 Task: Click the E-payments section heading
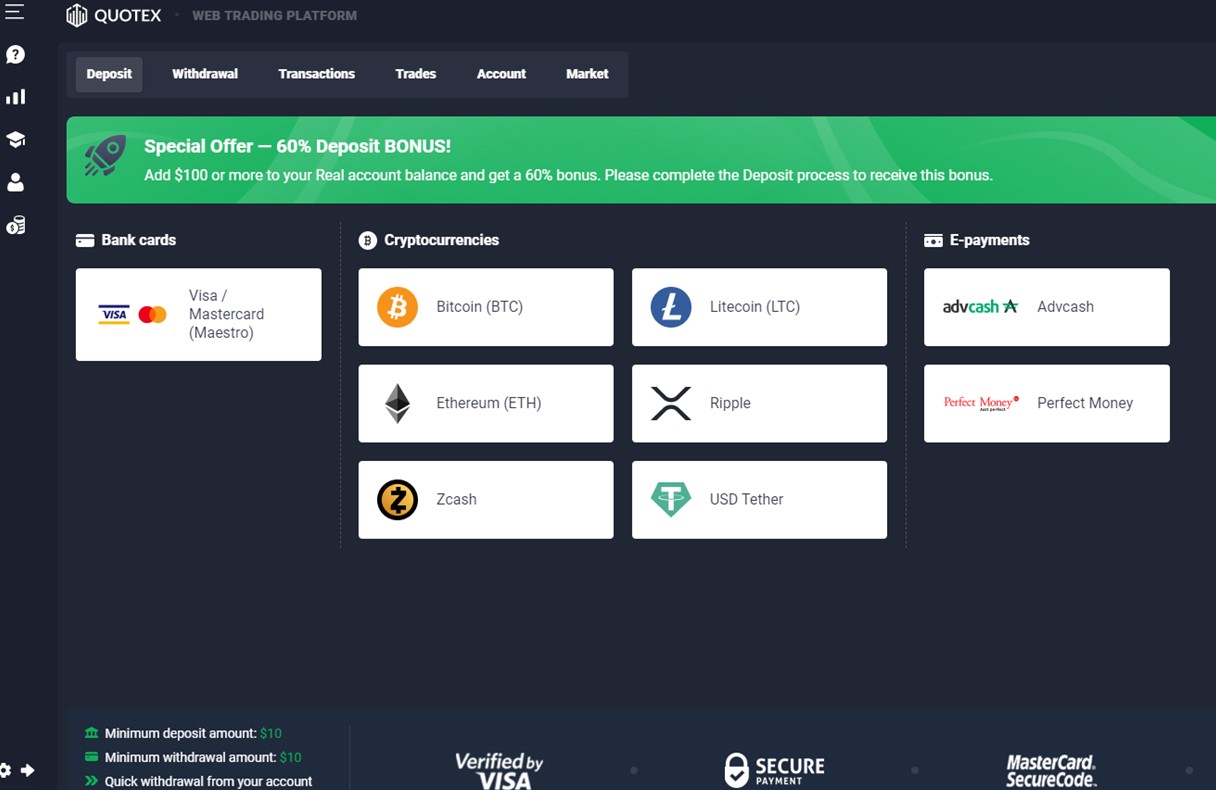pos(990,240)
